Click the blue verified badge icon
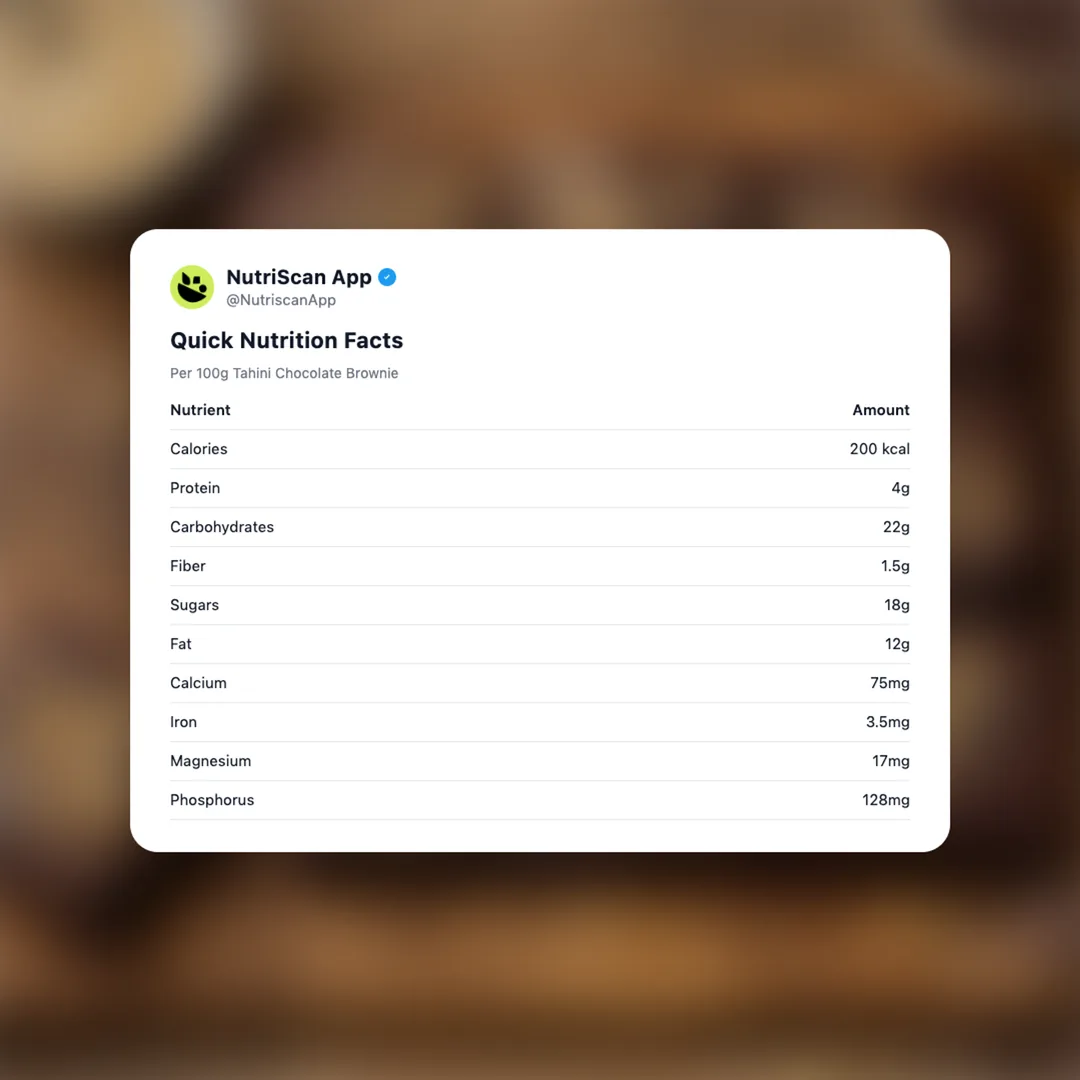The image size is (1080, 1080). point(387,277)
